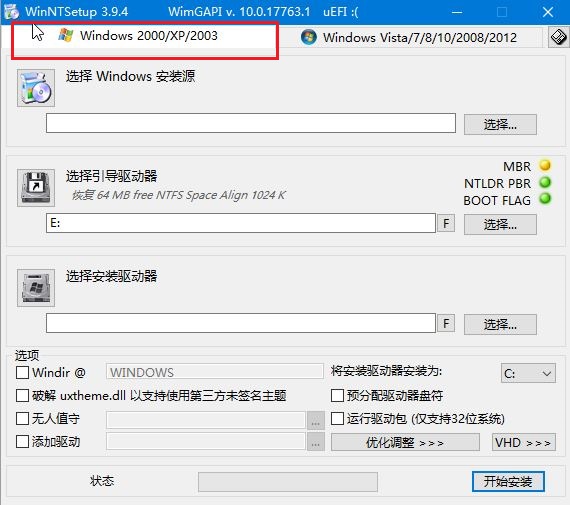Click the green BOOT FLAG status light
This screenshot has height=505, width=570.
coord(545,199)
